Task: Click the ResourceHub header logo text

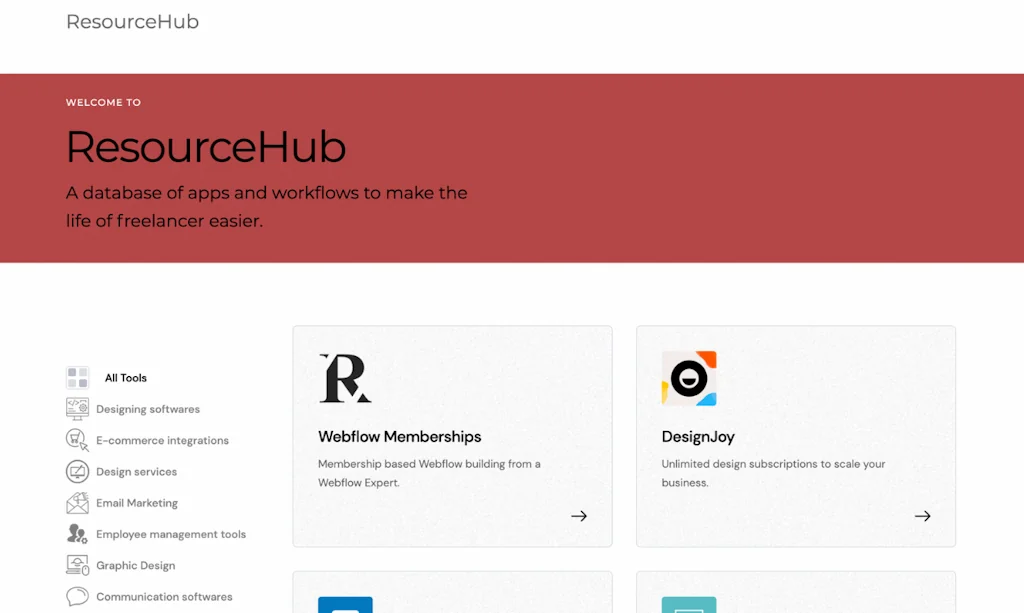Action: pos(132,21)
